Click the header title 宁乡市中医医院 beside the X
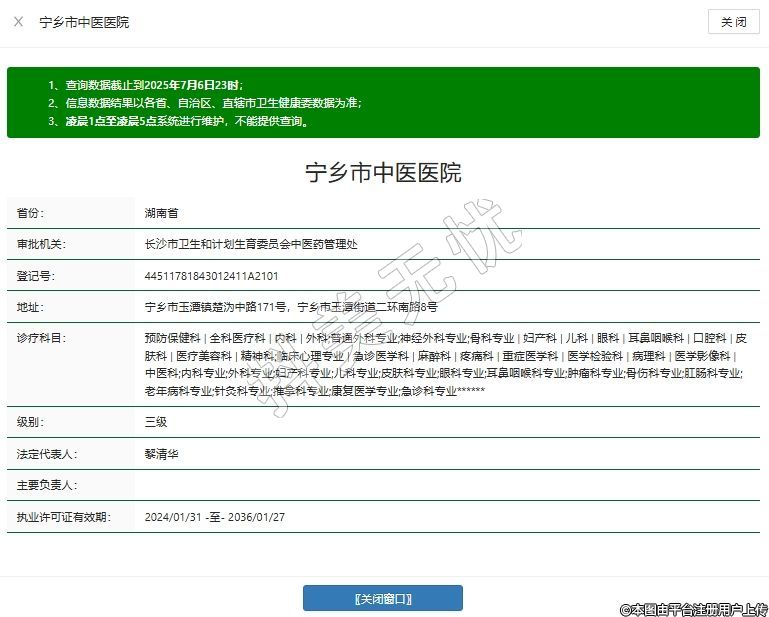Screen dimensions: 769x617 [84, 22]
